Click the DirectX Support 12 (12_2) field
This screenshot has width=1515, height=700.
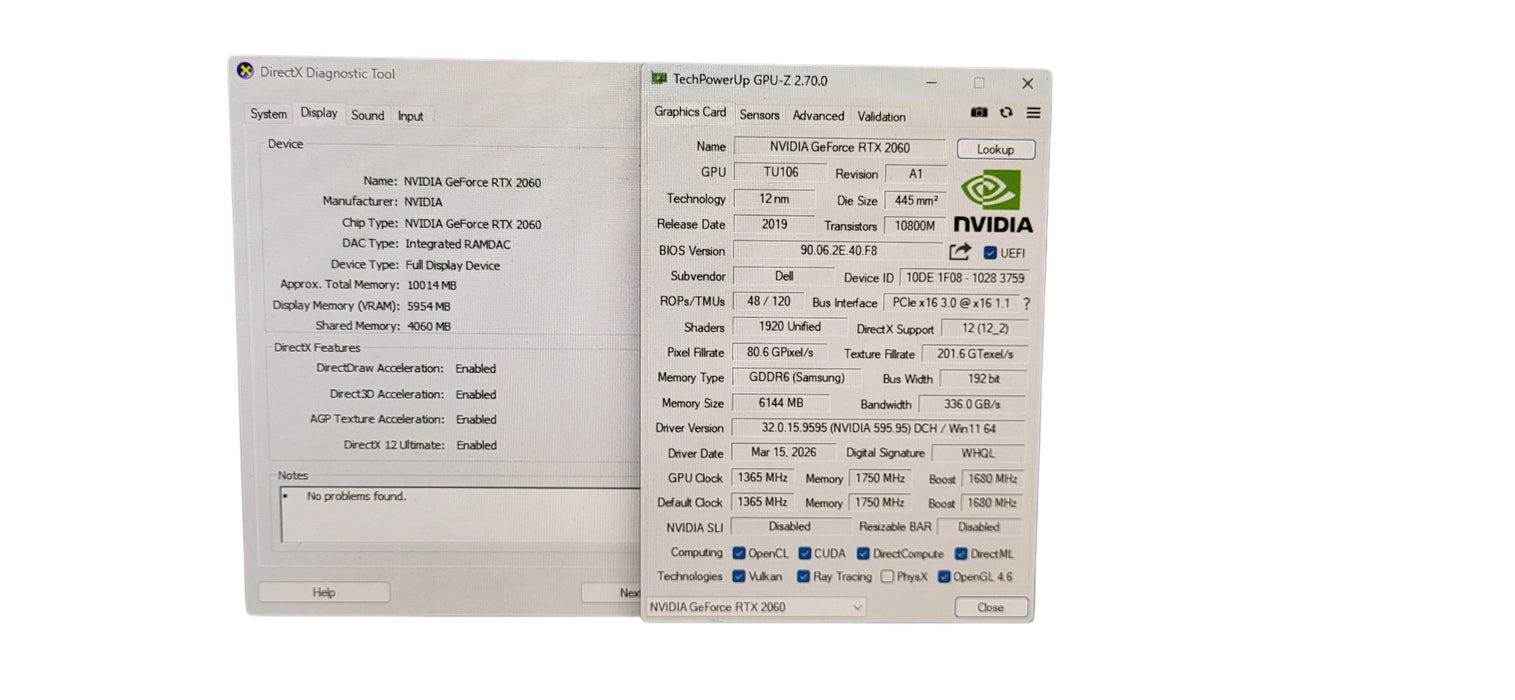(x=984, y=329)
